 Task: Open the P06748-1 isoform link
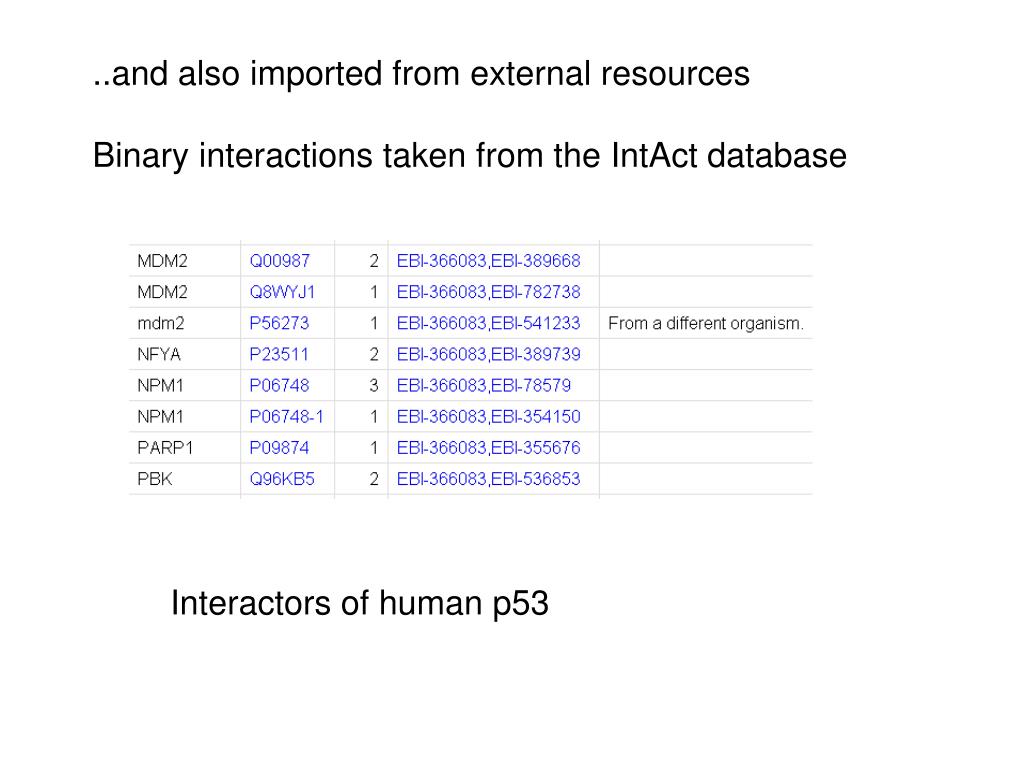pos(287,417)
